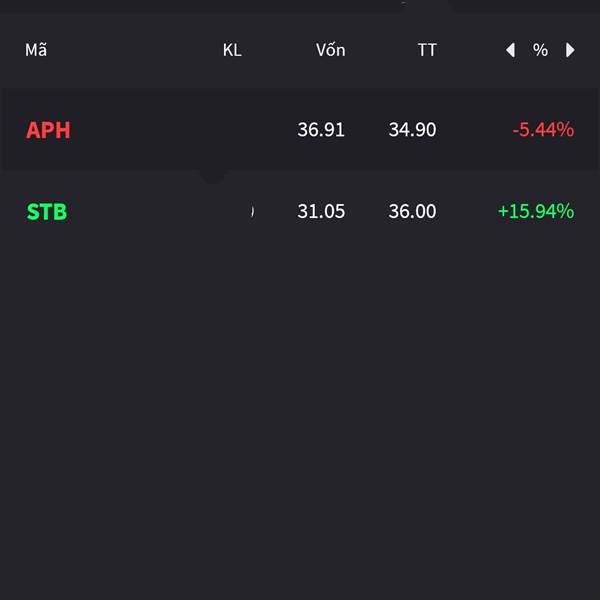Click the right arrow beside % column

[x=570, y=50]
